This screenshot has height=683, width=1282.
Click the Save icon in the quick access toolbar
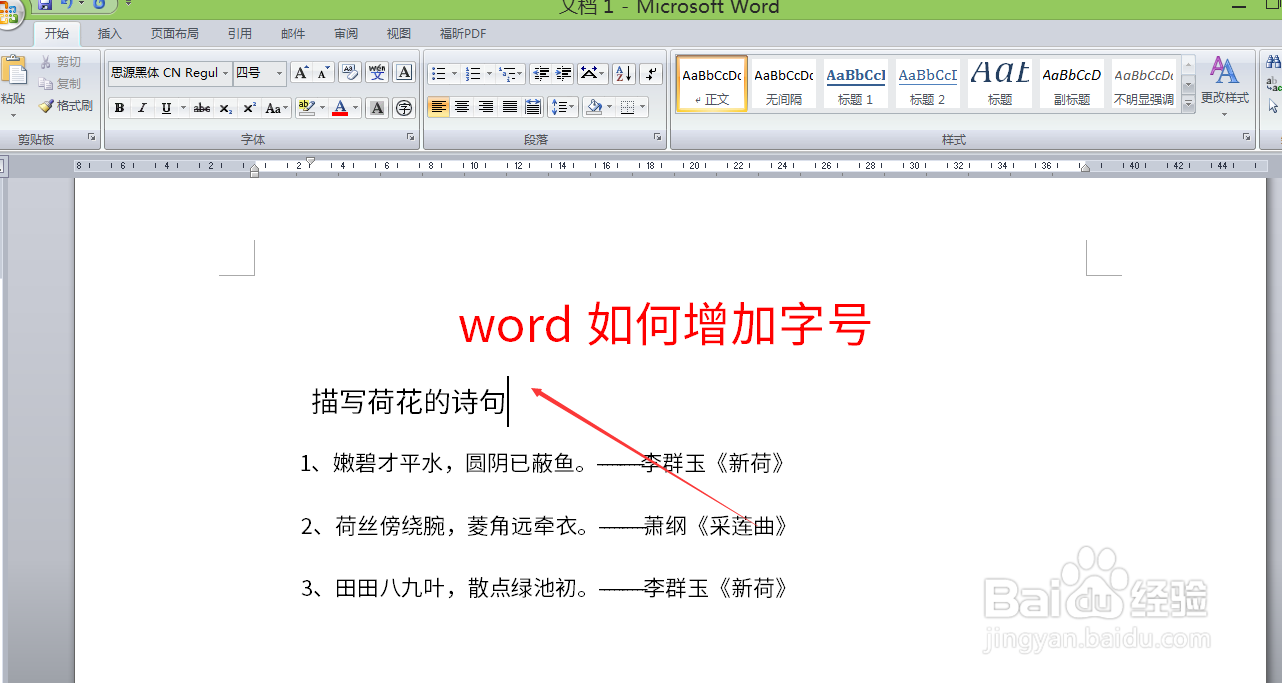[x=45, y=5]
